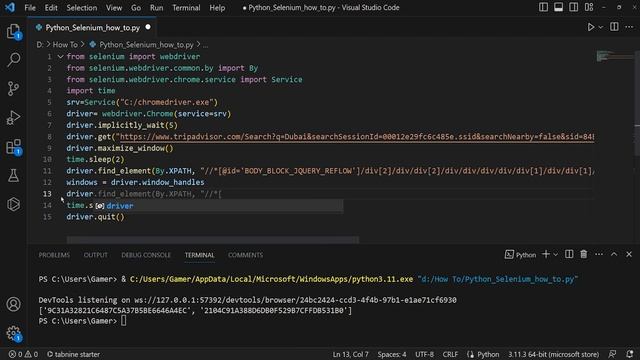Open terminal panel more actions ellipsis

[x=599, y=254]
